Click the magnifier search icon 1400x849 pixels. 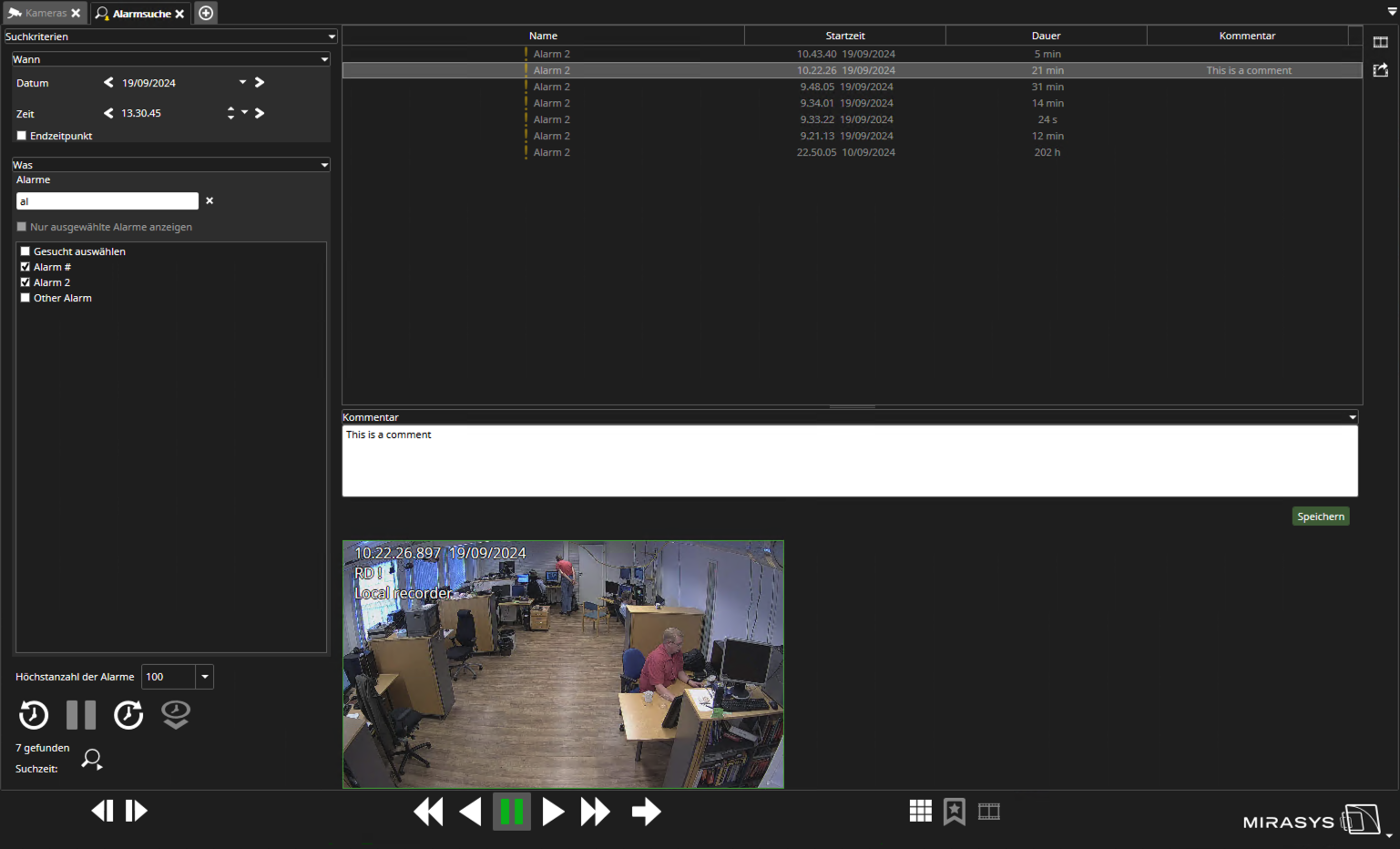[x=92, y=759]
